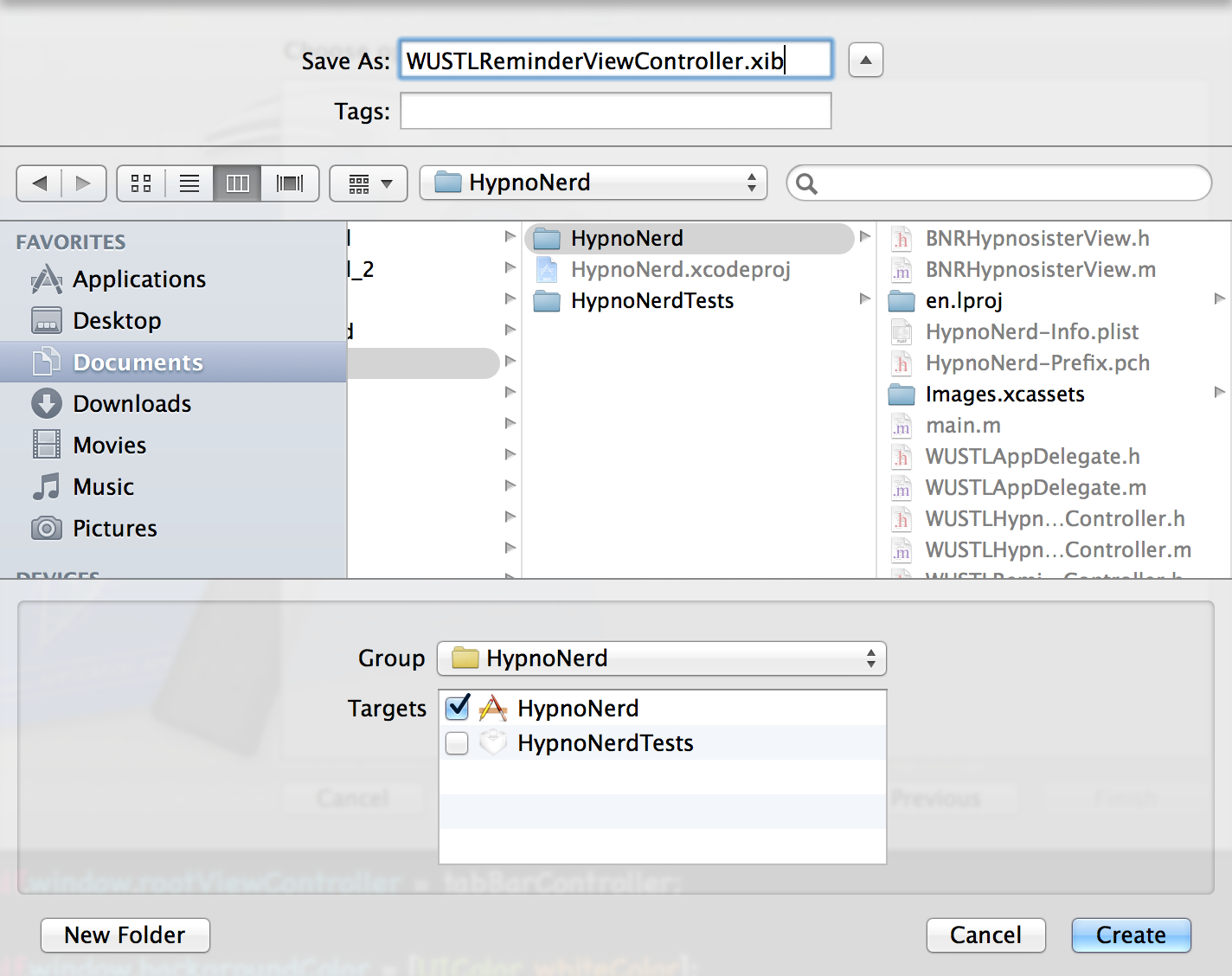Select the HypnoNerdTests folder
Screen dimensions: 1232x976
[651, 301]
